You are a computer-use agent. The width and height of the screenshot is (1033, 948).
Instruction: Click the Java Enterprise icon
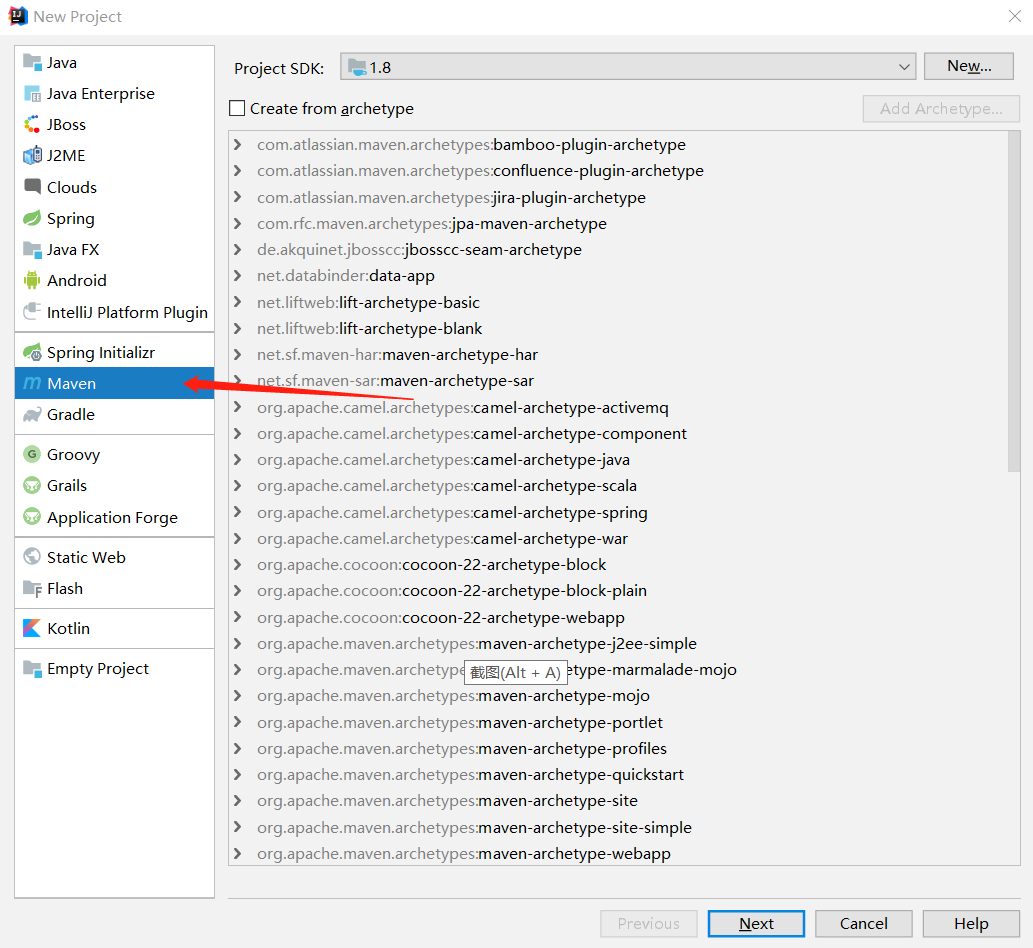[32, 94]
